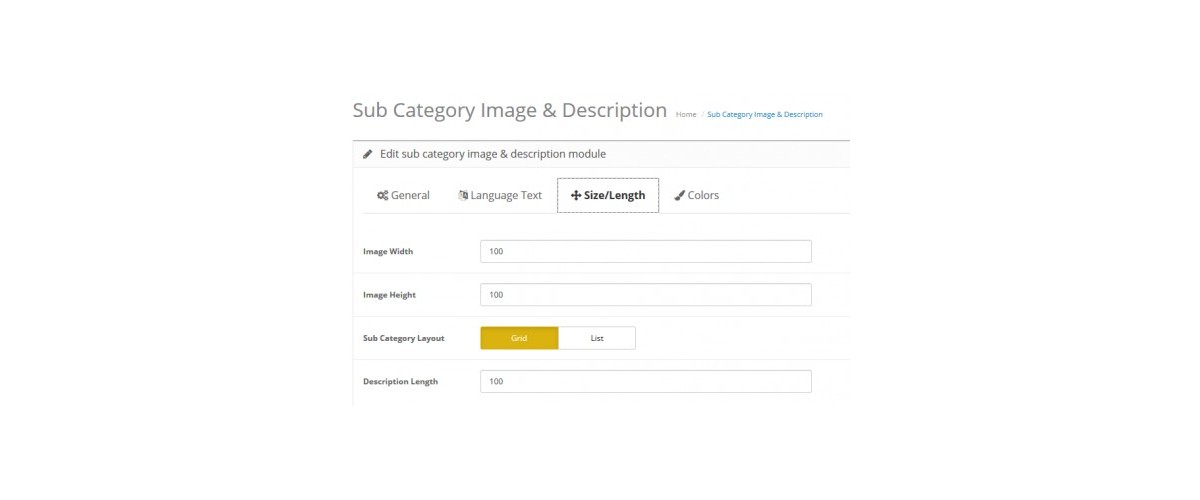Click the Sub Category Image & Description page title

510,110
